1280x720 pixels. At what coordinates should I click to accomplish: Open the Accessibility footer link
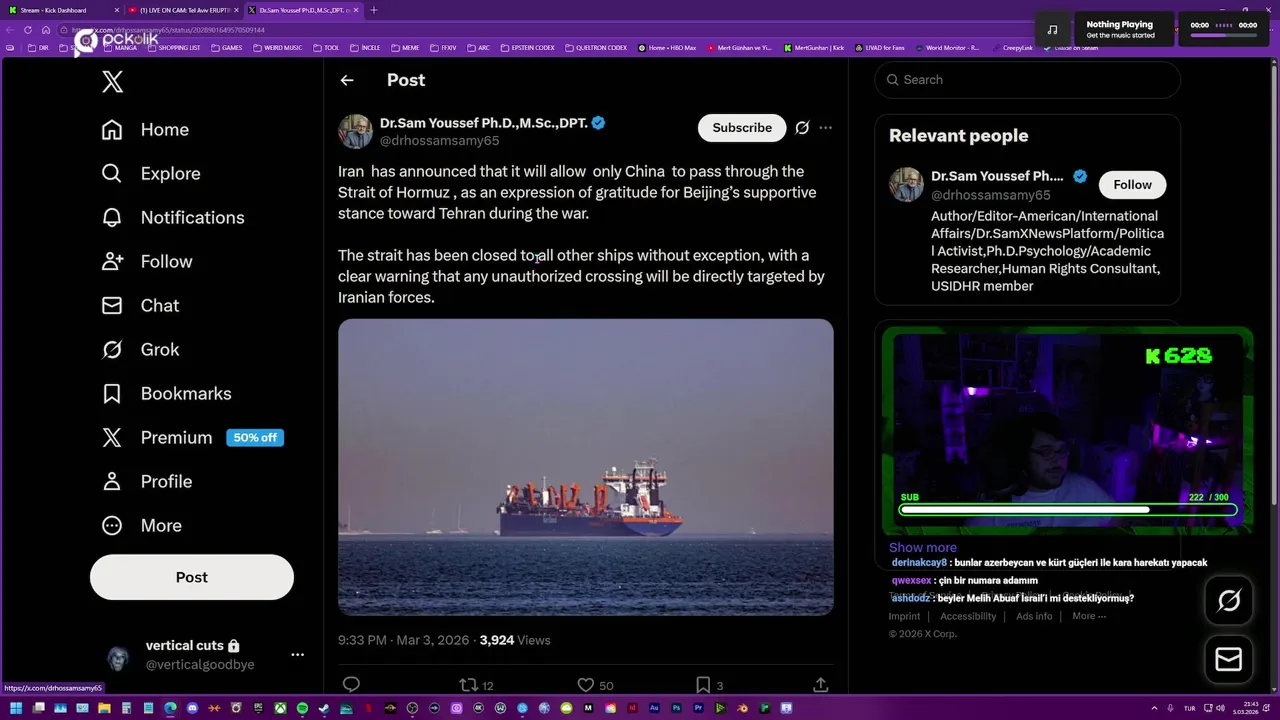968,617
